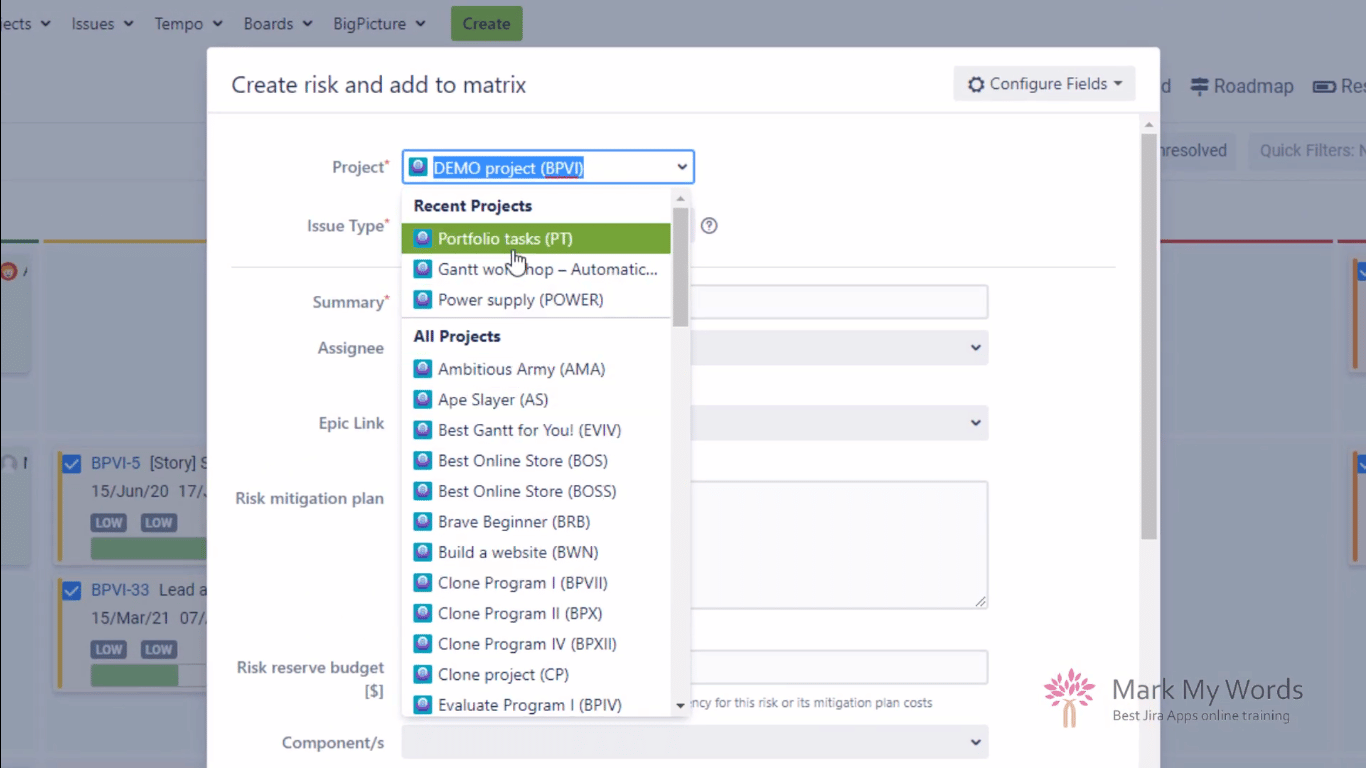
Task: Open the Boards menu
Action: (x=278, y=24)
